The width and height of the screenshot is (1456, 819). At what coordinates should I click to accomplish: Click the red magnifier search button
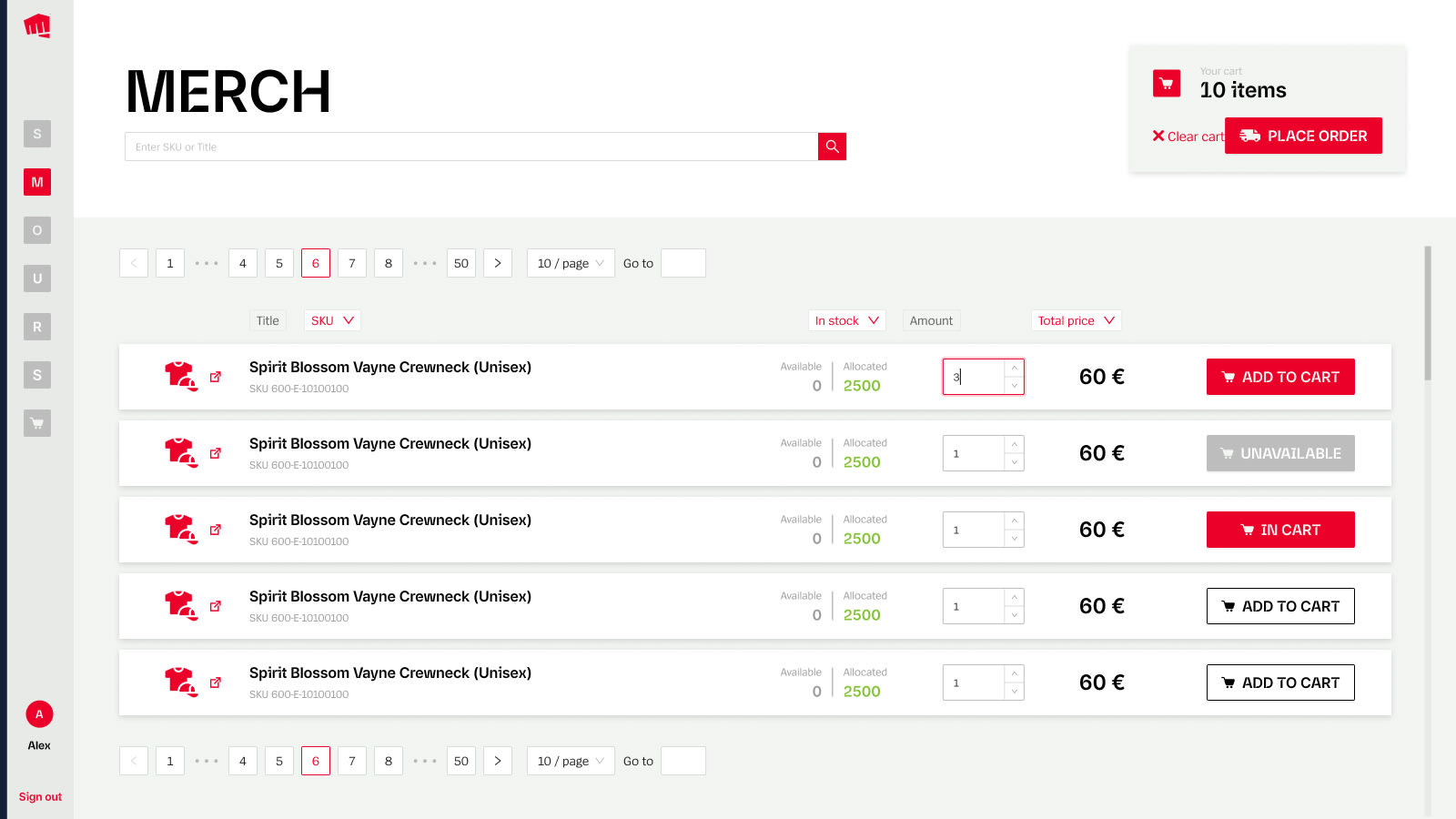(832, 147)
